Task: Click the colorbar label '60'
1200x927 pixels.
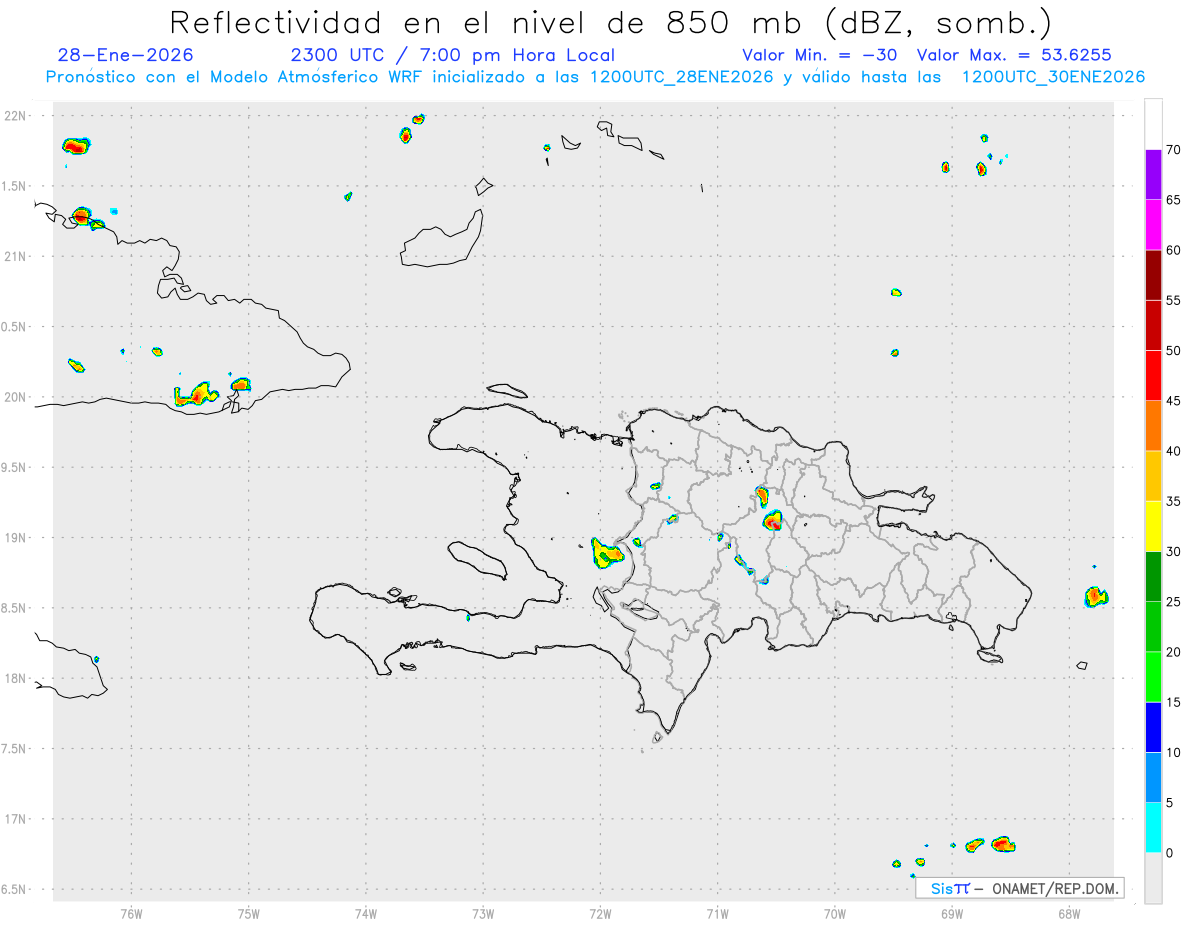Action: click(1173, 250)
